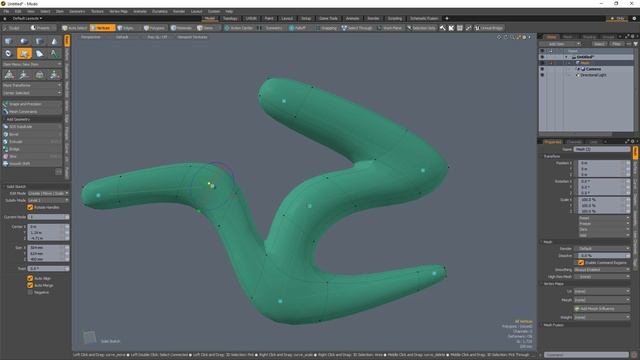Open the Mesh Constraints panel
The image size is (640, 360).
pos(32,111)
